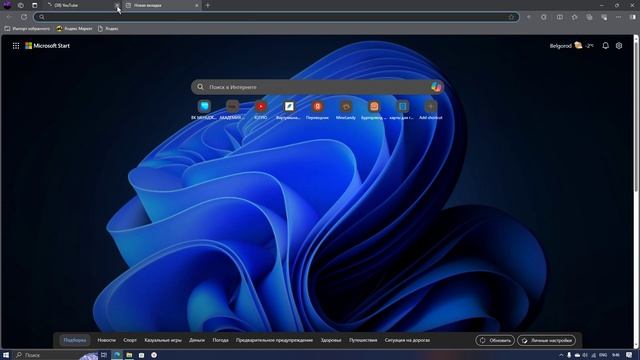Select the Ситуация на дорогах feed tab

(407, 340)
